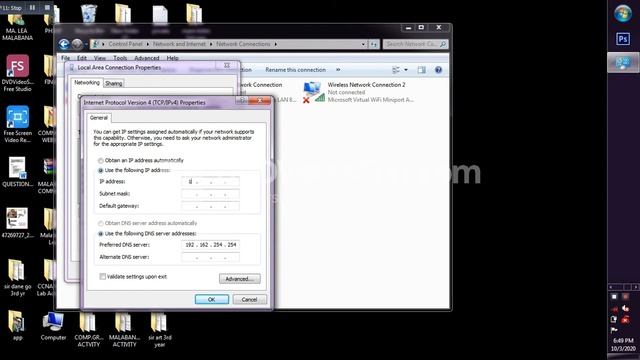Open Photoshop from the taskbar
Image resolution: width=640 pixels, height=360 pixels.
click(623, 39)
